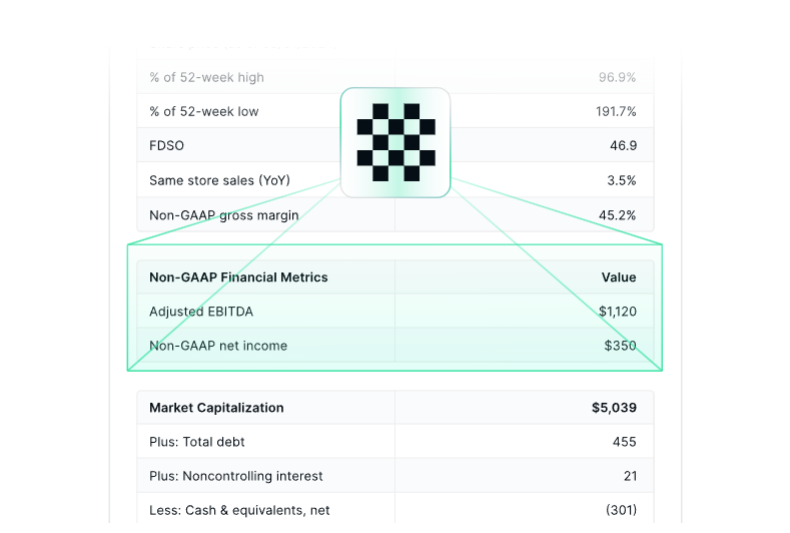Click the Plus: Total debt row

(197, 441)
